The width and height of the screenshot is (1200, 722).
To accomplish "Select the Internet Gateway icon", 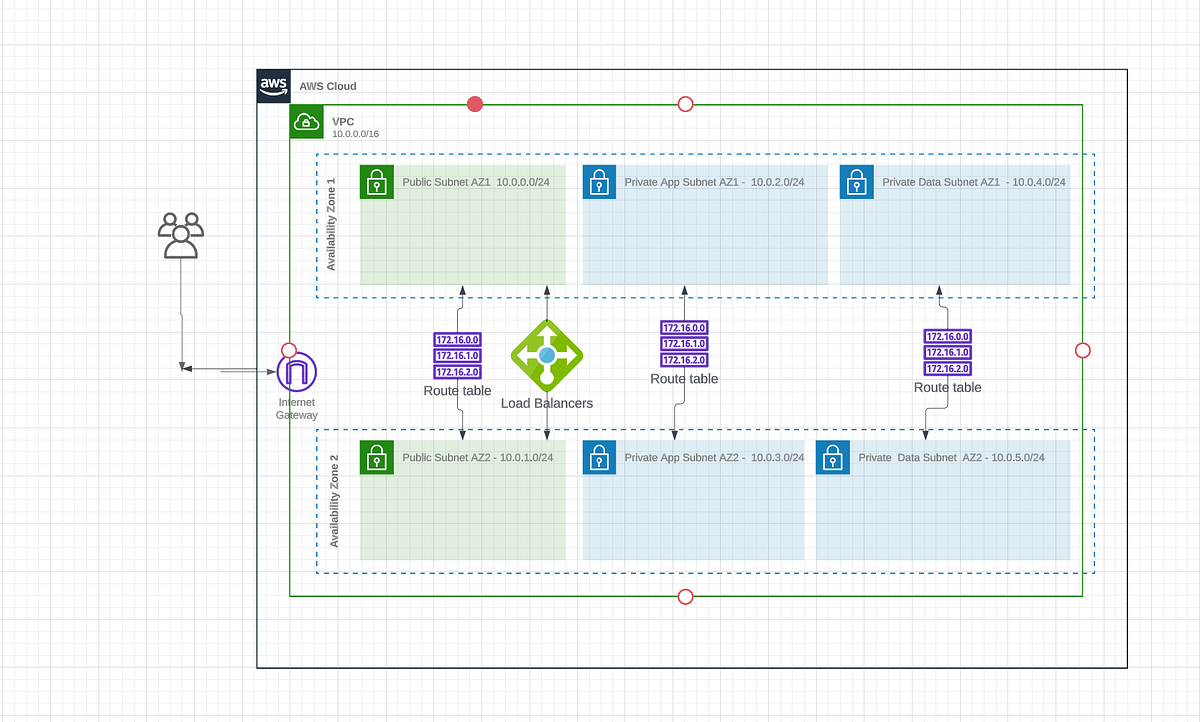I will (296, 372).
